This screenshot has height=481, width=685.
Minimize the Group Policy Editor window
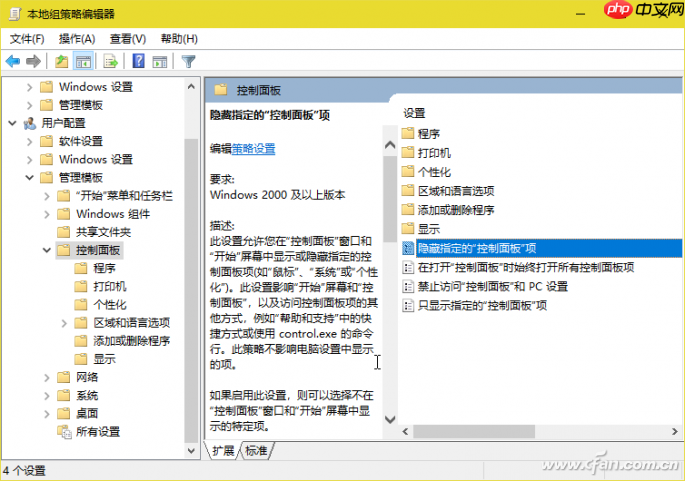coord(580,14)
